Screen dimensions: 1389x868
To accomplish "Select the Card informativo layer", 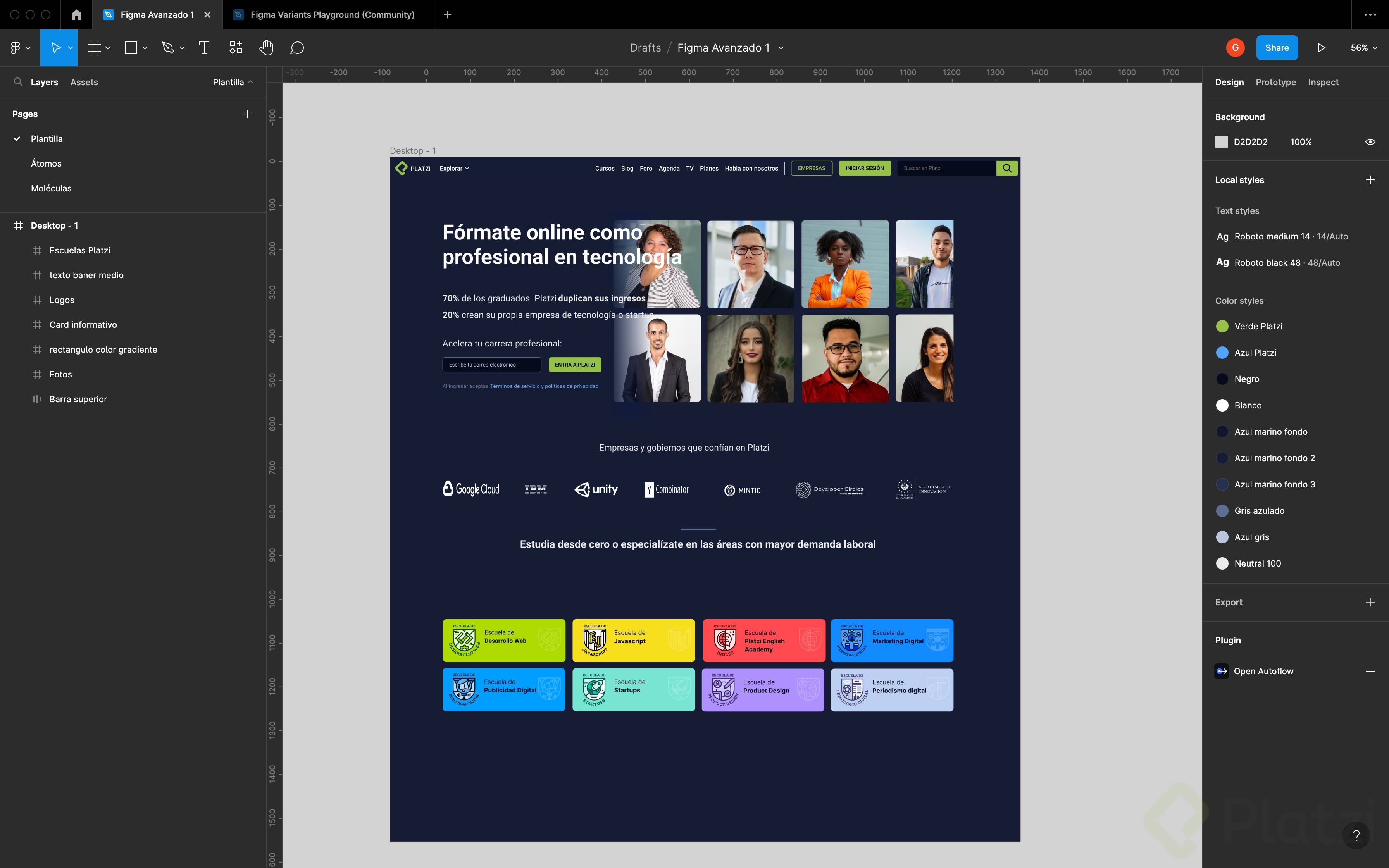I will click(83, 325).
